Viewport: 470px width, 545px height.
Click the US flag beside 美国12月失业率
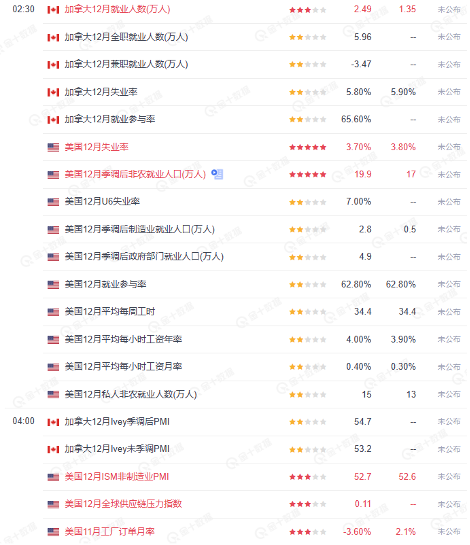click(53, 147)
